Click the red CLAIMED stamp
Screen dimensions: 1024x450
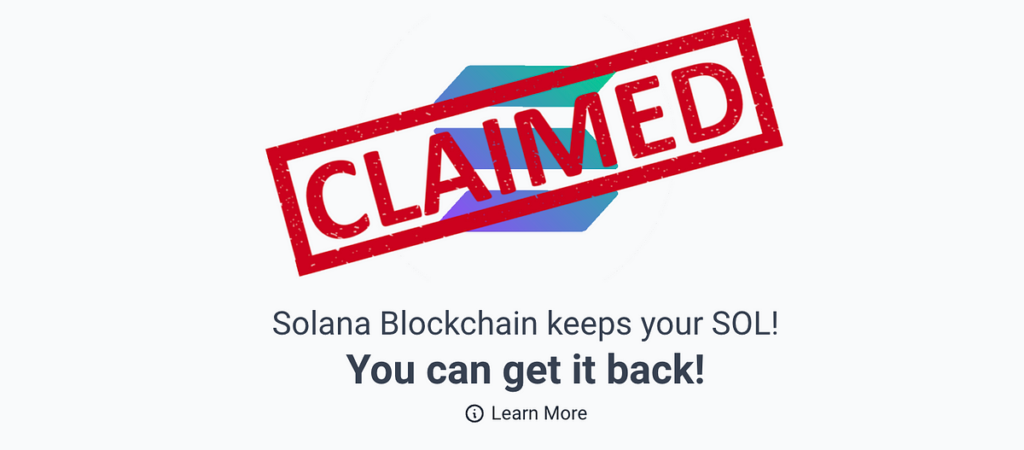point(524,146)
